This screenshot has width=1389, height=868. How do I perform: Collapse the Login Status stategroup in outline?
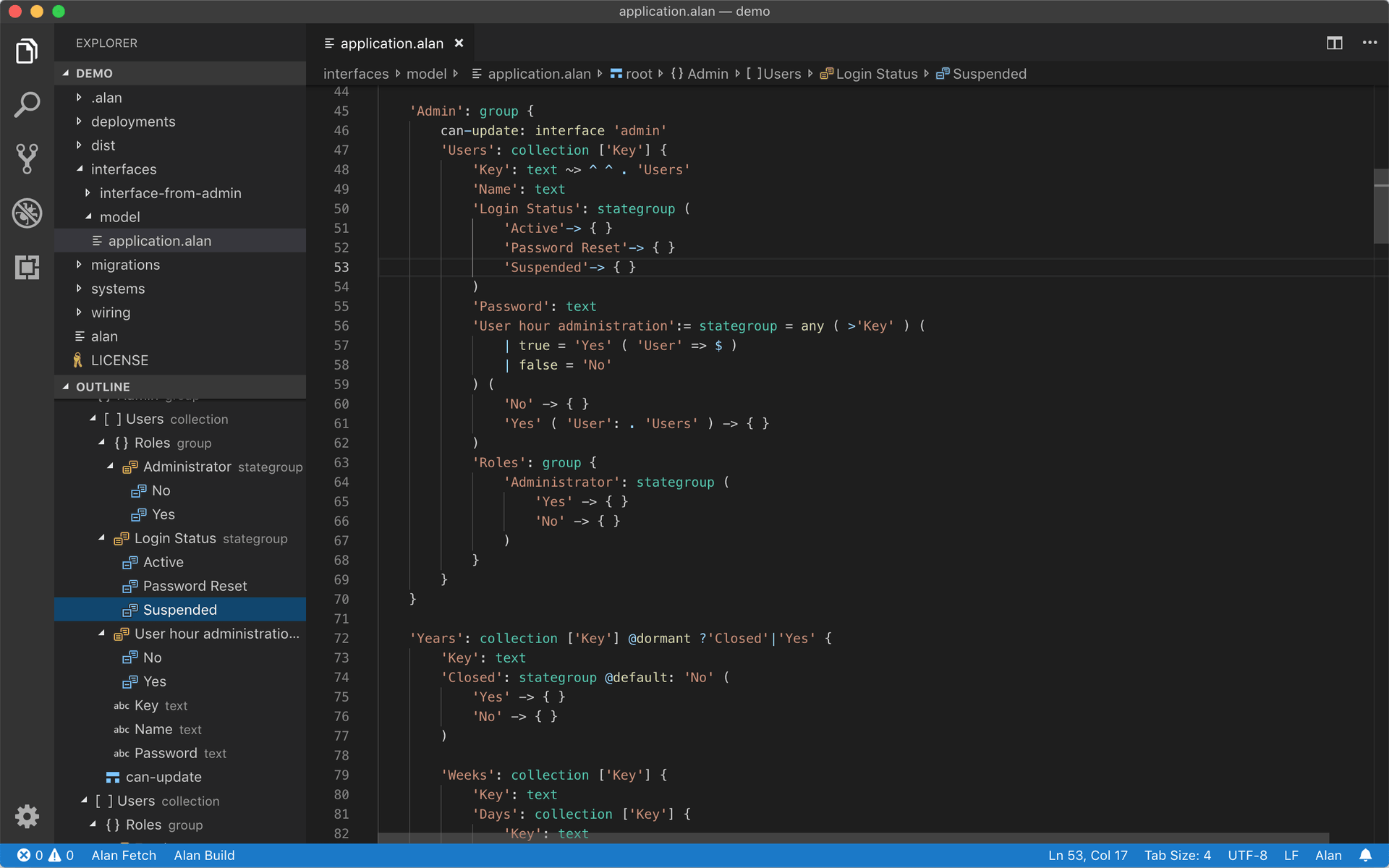click(x=102, y=538)
